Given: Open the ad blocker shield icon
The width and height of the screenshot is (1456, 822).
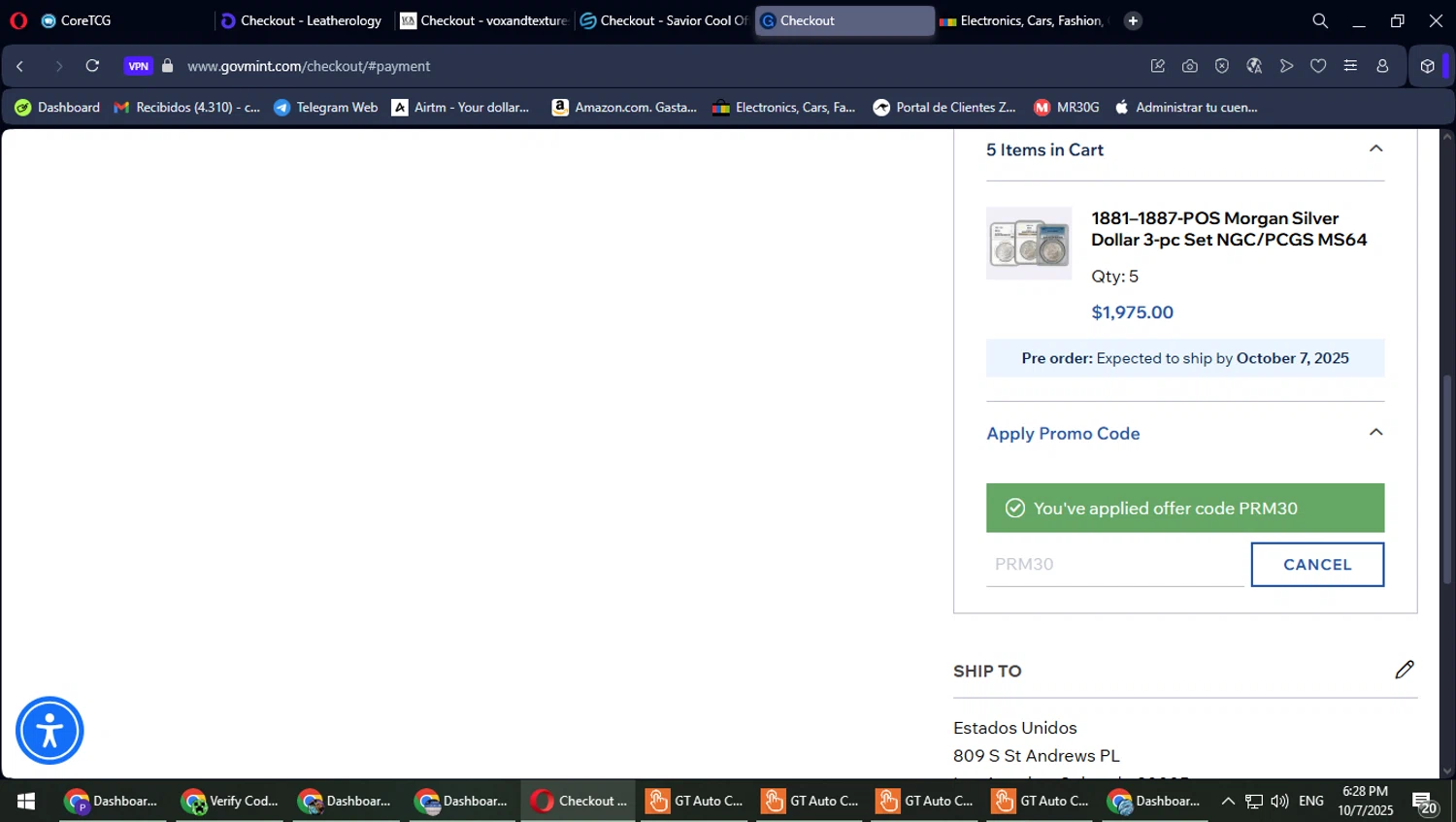Looking at the screenshot, I should click(1222, 66).
